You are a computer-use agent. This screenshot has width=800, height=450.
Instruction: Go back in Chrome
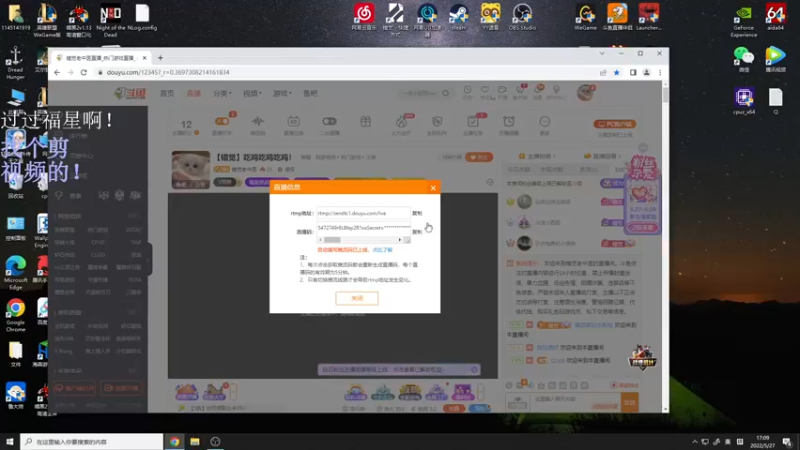(57, 72)
